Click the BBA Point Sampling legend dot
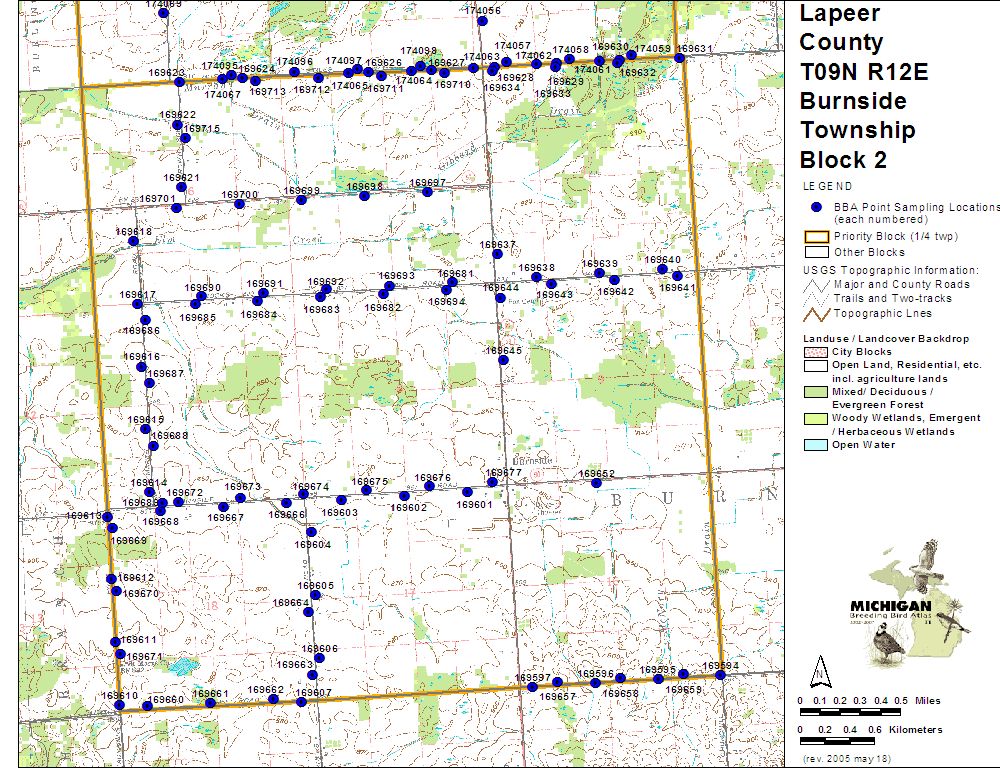The image size is (1000, 768). pos(816,207)
